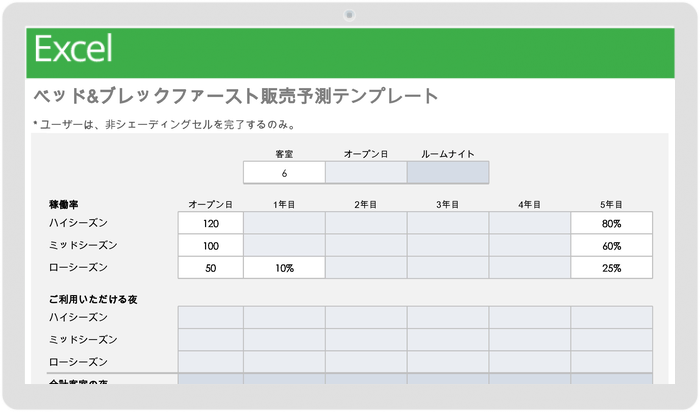Click the 5年目 column header
The width and height of the screenshot is (700, 412).
point(611,204)
